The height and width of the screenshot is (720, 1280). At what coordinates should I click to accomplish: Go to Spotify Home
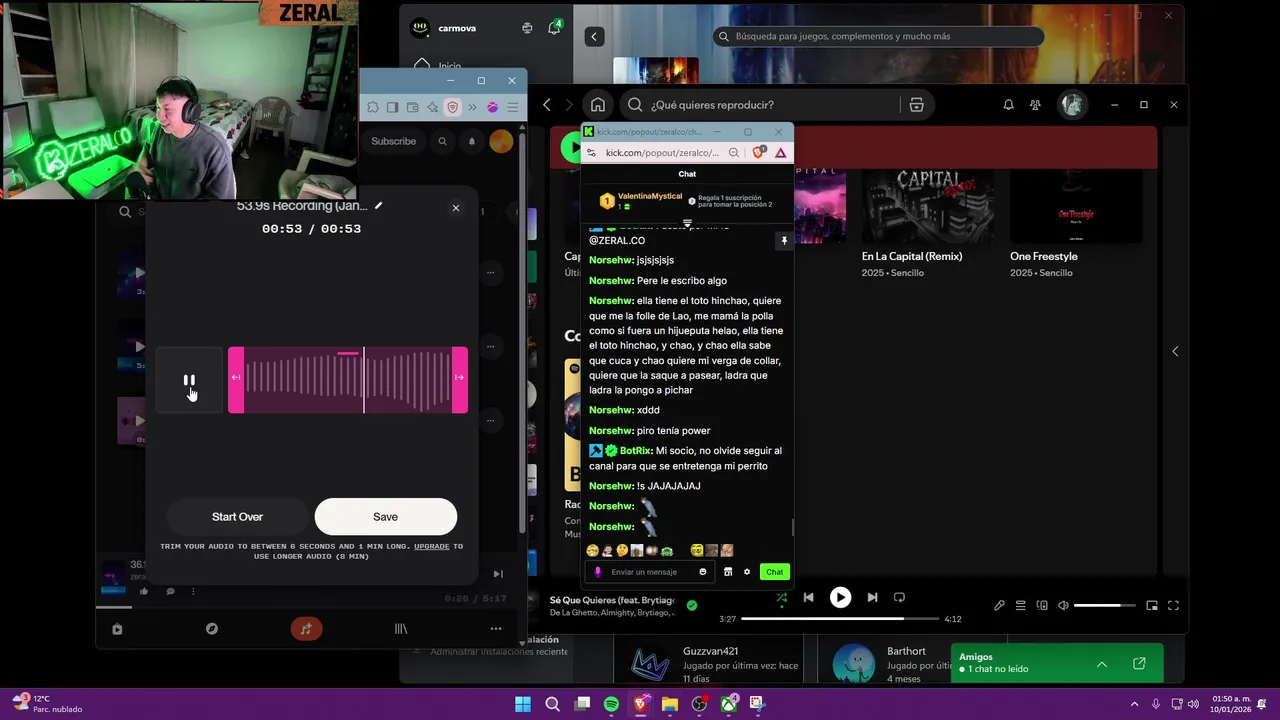[598, 105]
